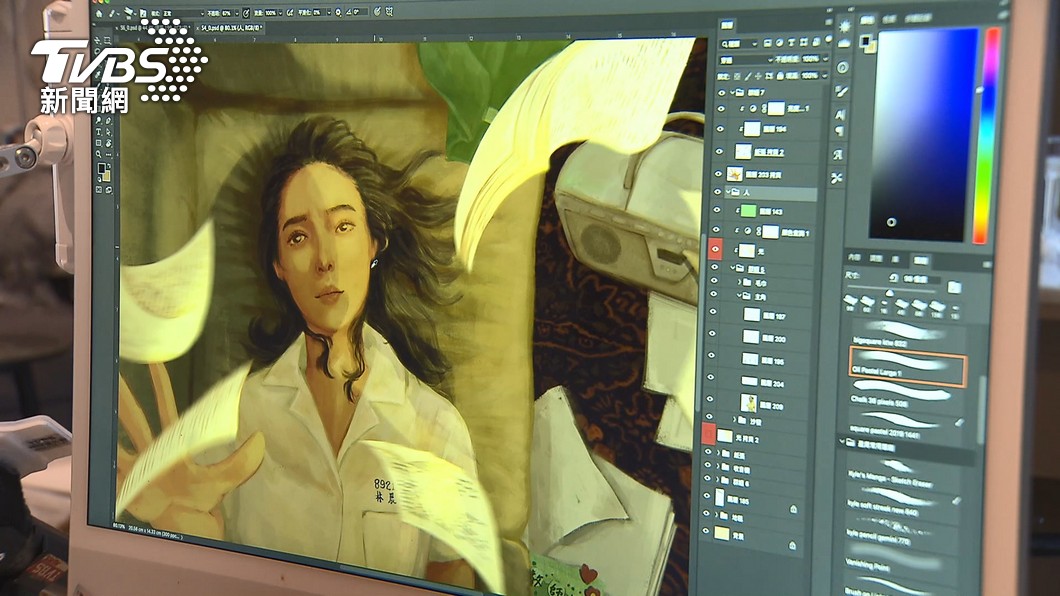Image resolution: width=1060 pixels, height=596 pixels.
Task: Click the Layers panel tab
Action: pos(727,25)
